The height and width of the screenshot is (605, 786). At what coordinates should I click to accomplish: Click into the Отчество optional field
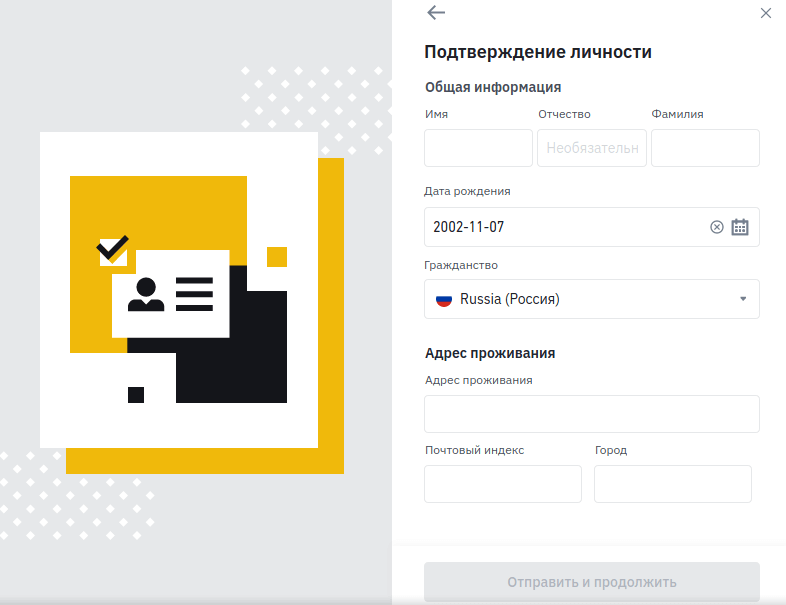point(592,148)
